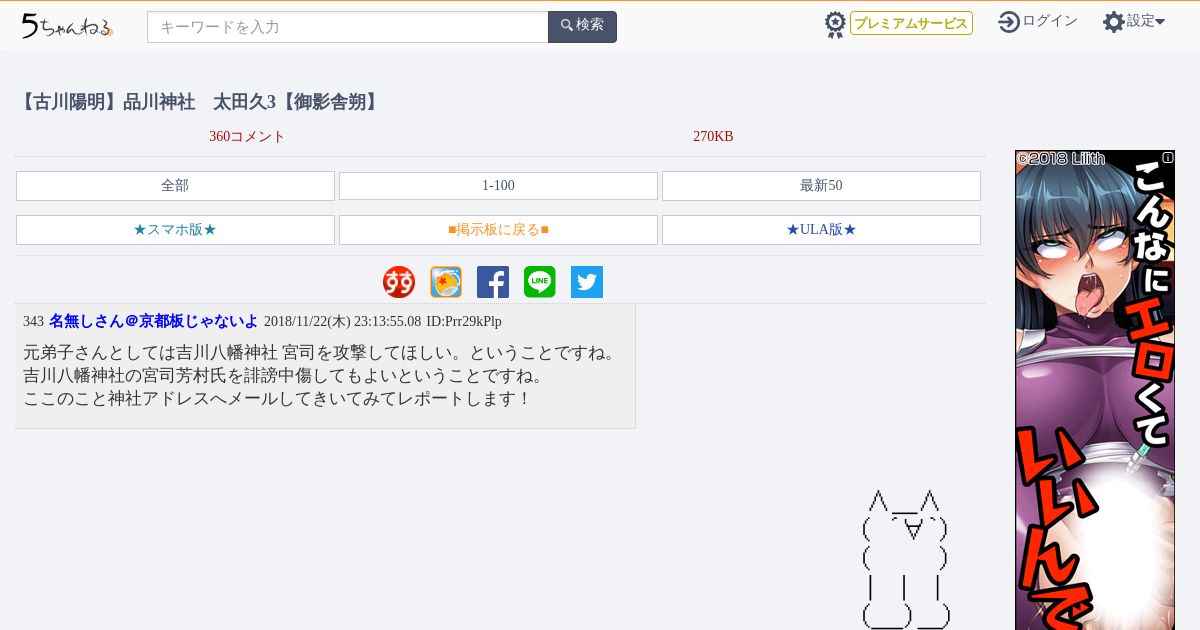Submit search with 検索 button
1200x630 pixels.
pos(582,27)
